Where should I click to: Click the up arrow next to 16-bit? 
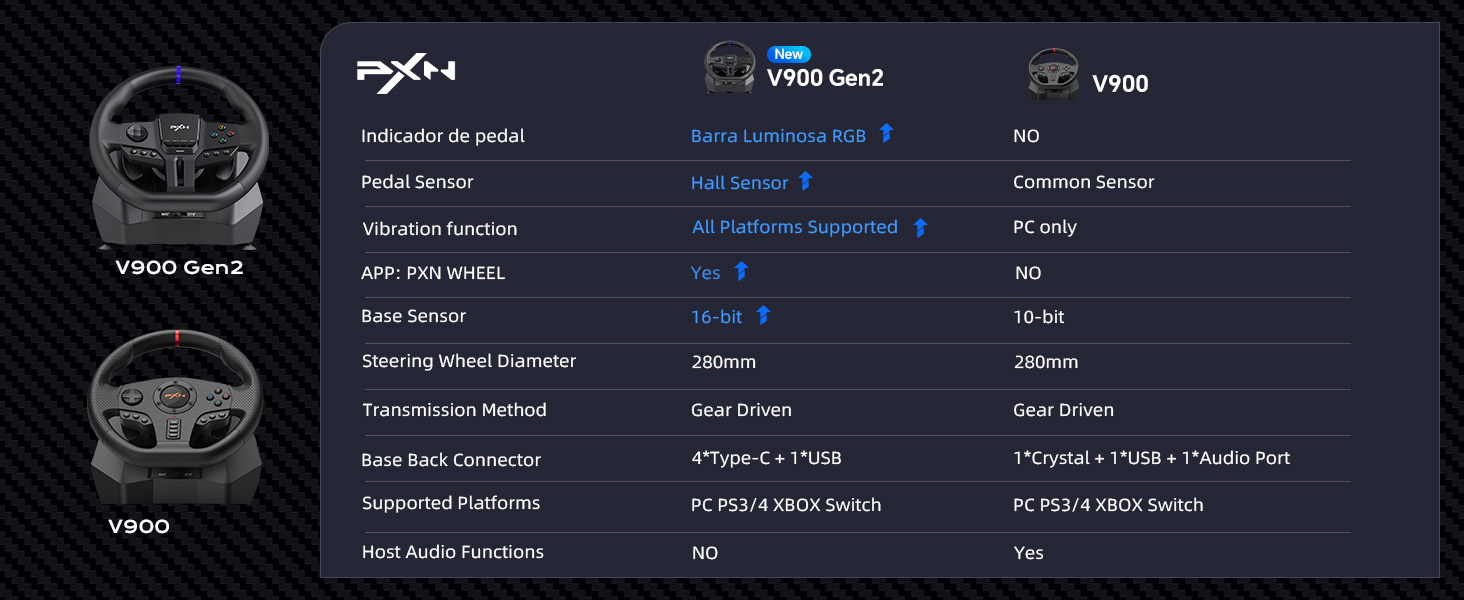click(x=763, y=315)
